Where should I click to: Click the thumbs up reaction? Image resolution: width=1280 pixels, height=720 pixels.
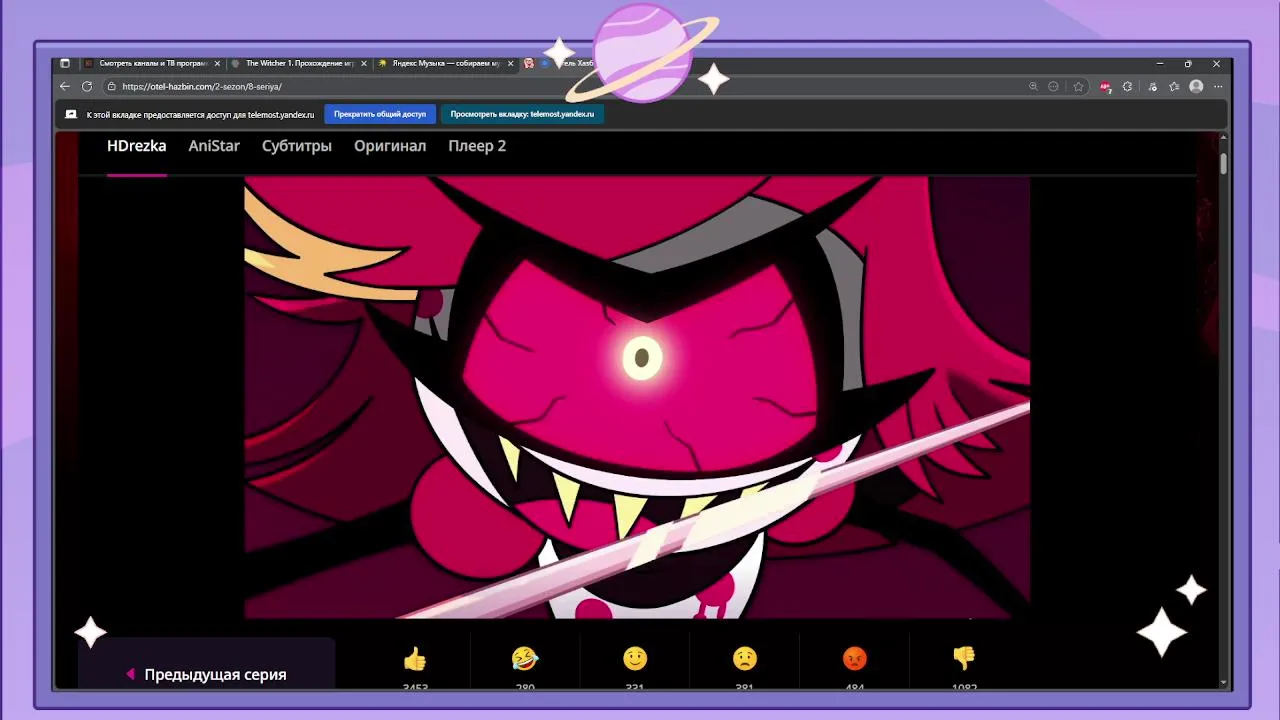[415, 658]
